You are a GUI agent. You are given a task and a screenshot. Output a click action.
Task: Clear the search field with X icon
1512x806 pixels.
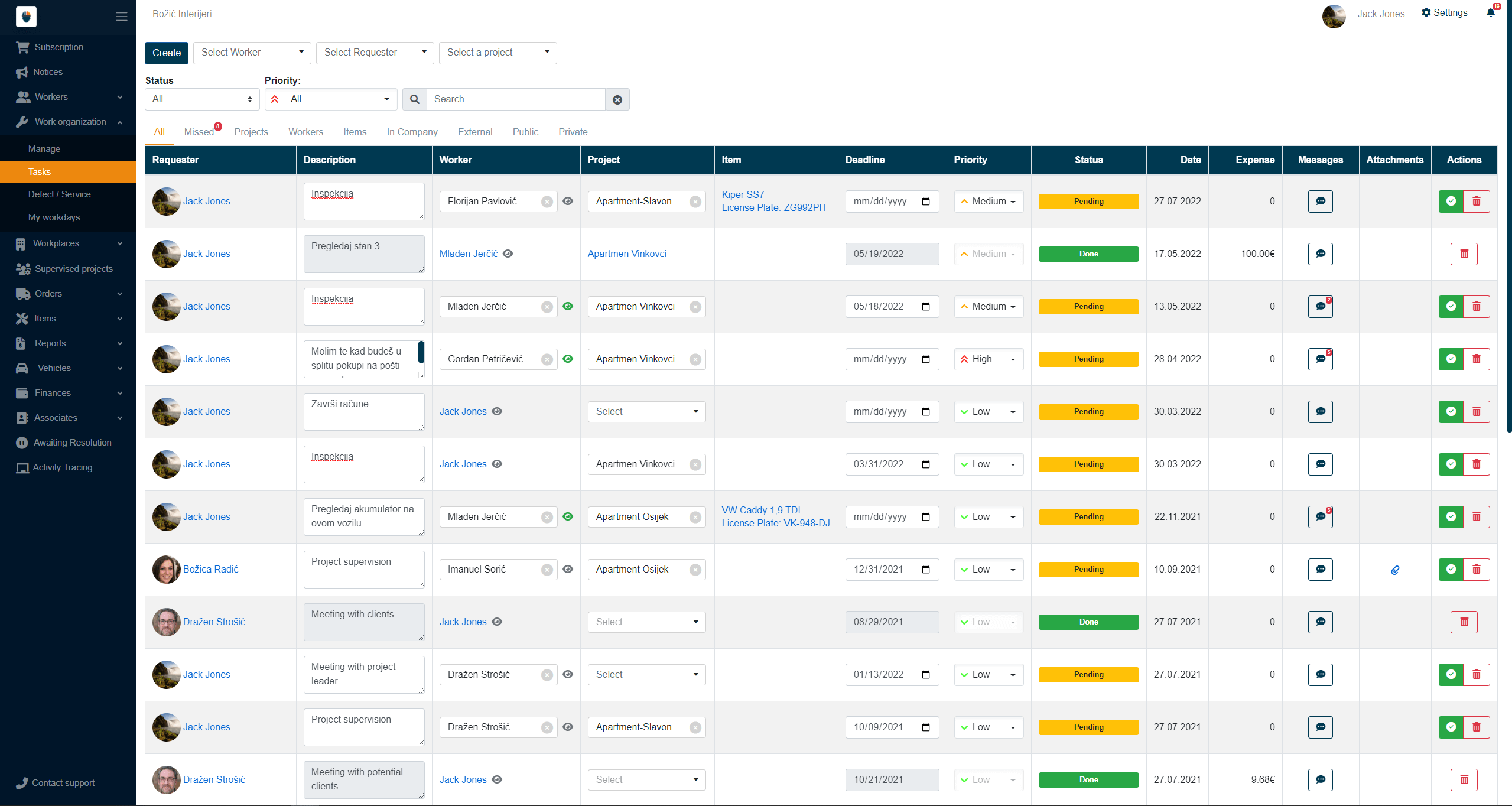click(617, 100)
